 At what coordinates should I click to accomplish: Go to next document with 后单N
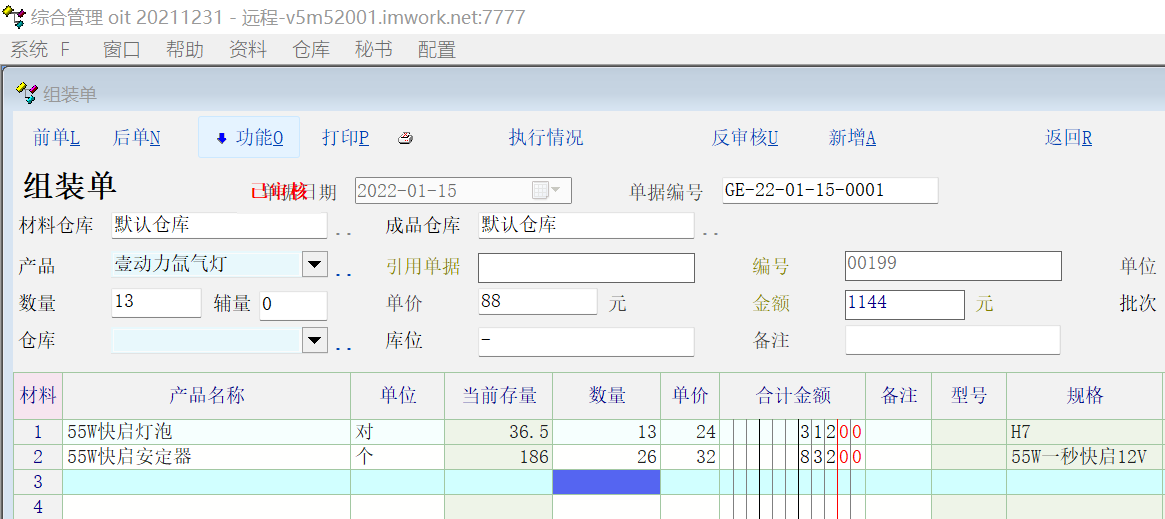136,138
